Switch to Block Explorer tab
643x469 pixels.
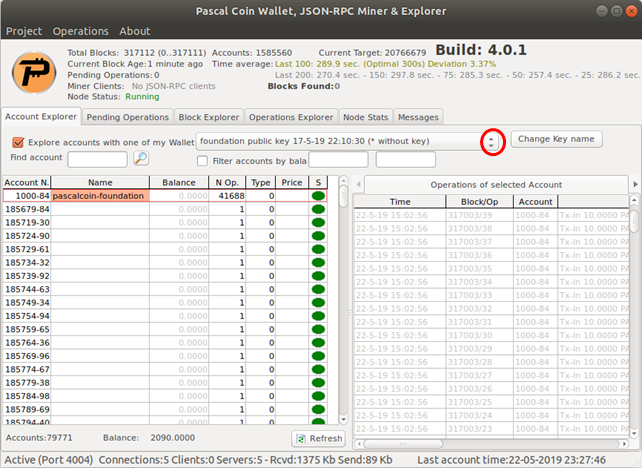click(x=209, y=117)
